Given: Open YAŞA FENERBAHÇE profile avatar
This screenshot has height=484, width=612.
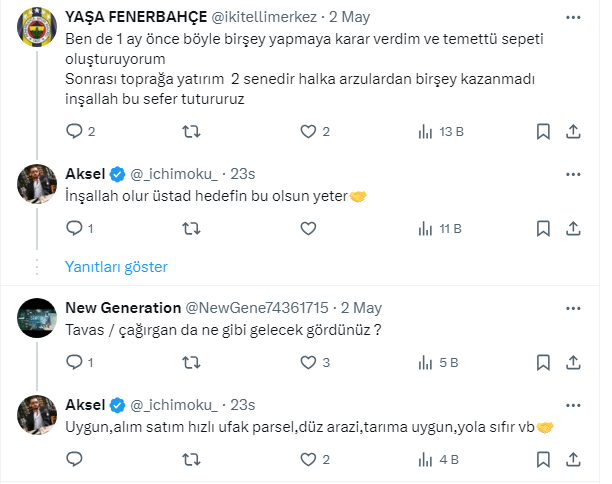Looking at the screenshot, I should coord(37,31).
